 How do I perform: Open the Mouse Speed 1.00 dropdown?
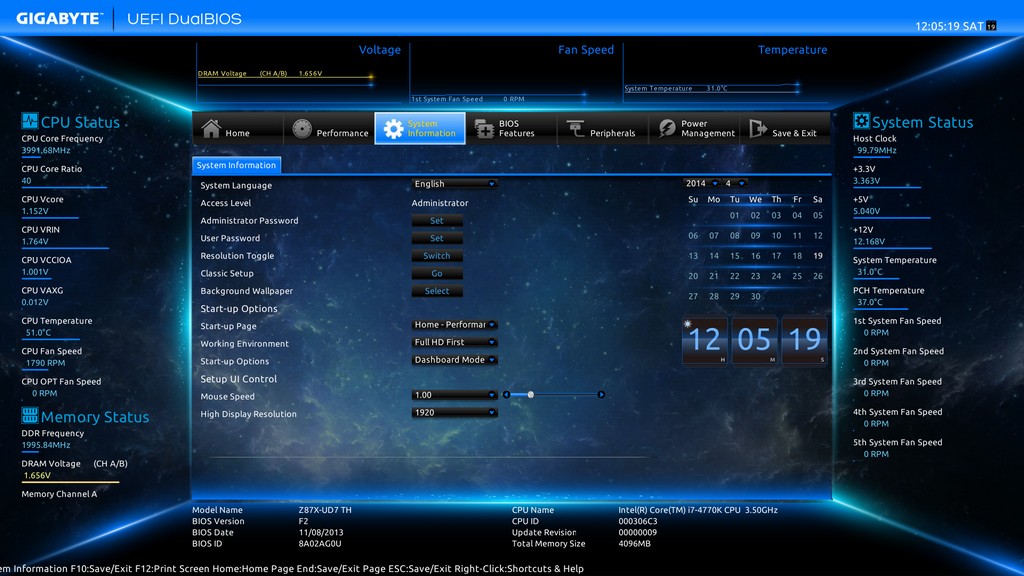(455, 395)
